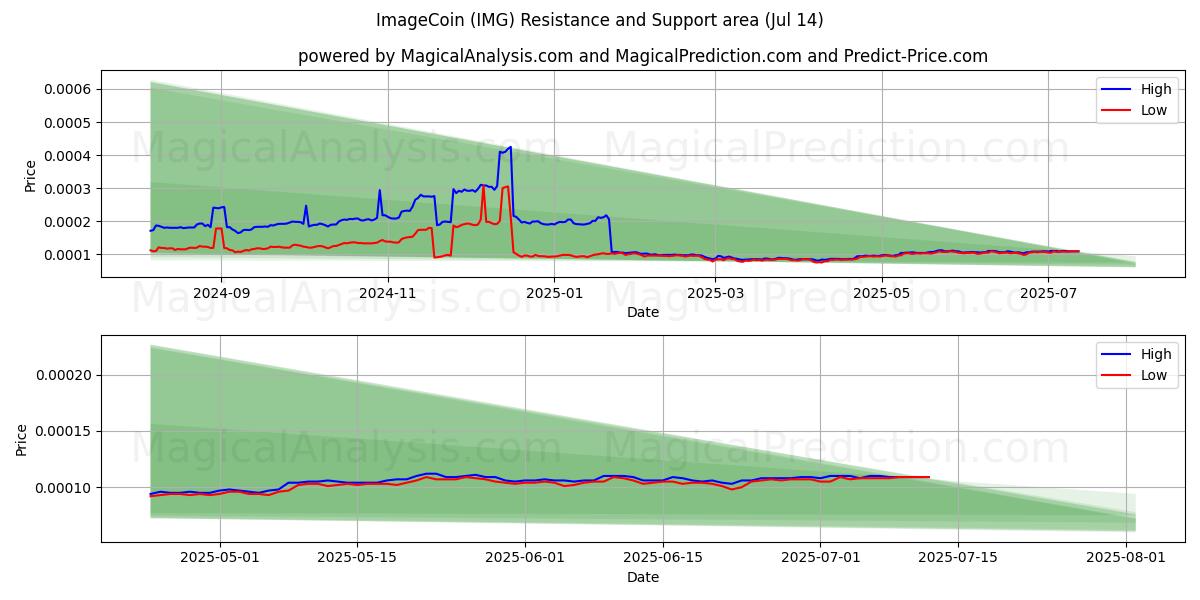Click the '0.0002' y-axis tick label

(x=67, y=222)
